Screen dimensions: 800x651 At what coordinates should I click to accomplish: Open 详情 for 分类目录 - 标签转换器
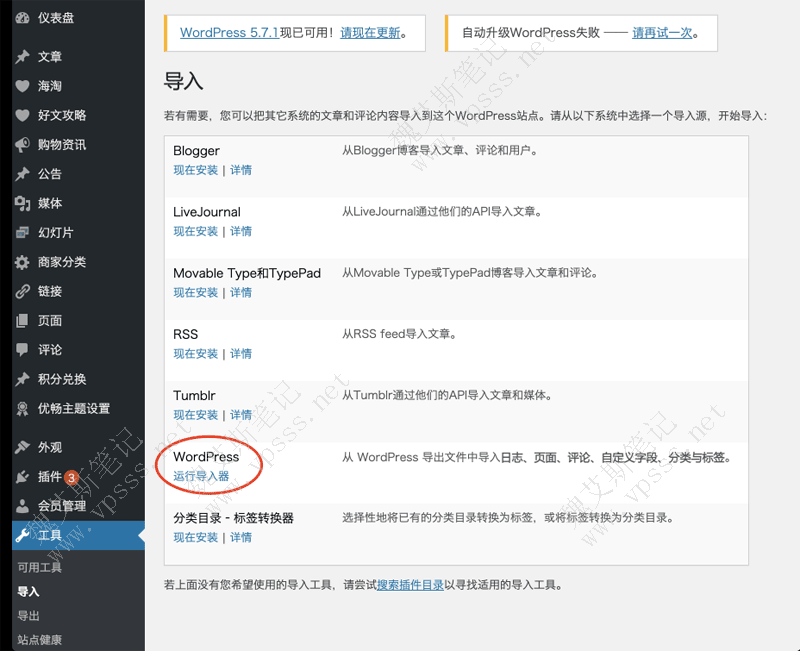click(x=241, y=537)
